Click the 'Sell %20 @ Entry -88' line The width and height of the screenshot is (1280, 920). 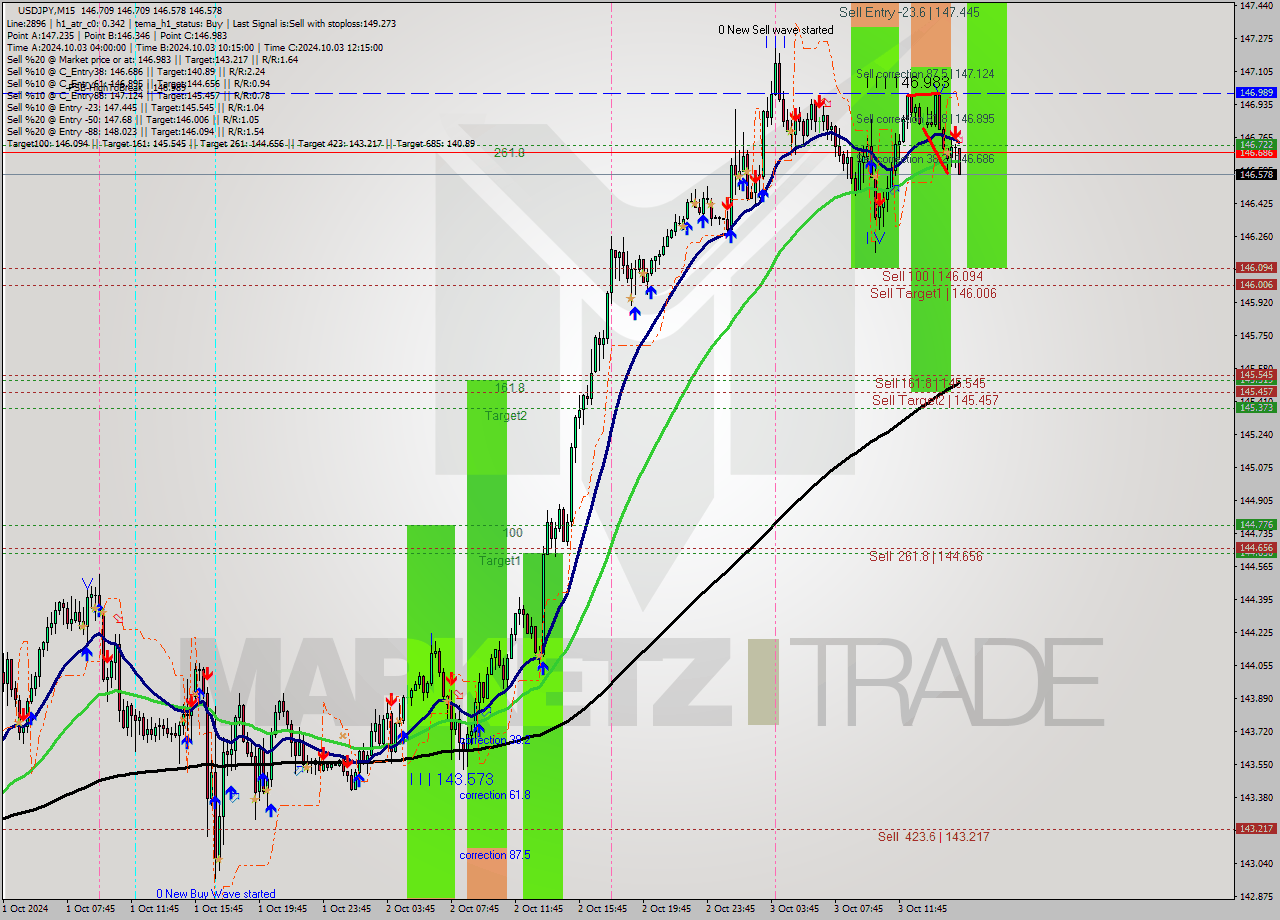pyautogui.click(x=135, y=131)
